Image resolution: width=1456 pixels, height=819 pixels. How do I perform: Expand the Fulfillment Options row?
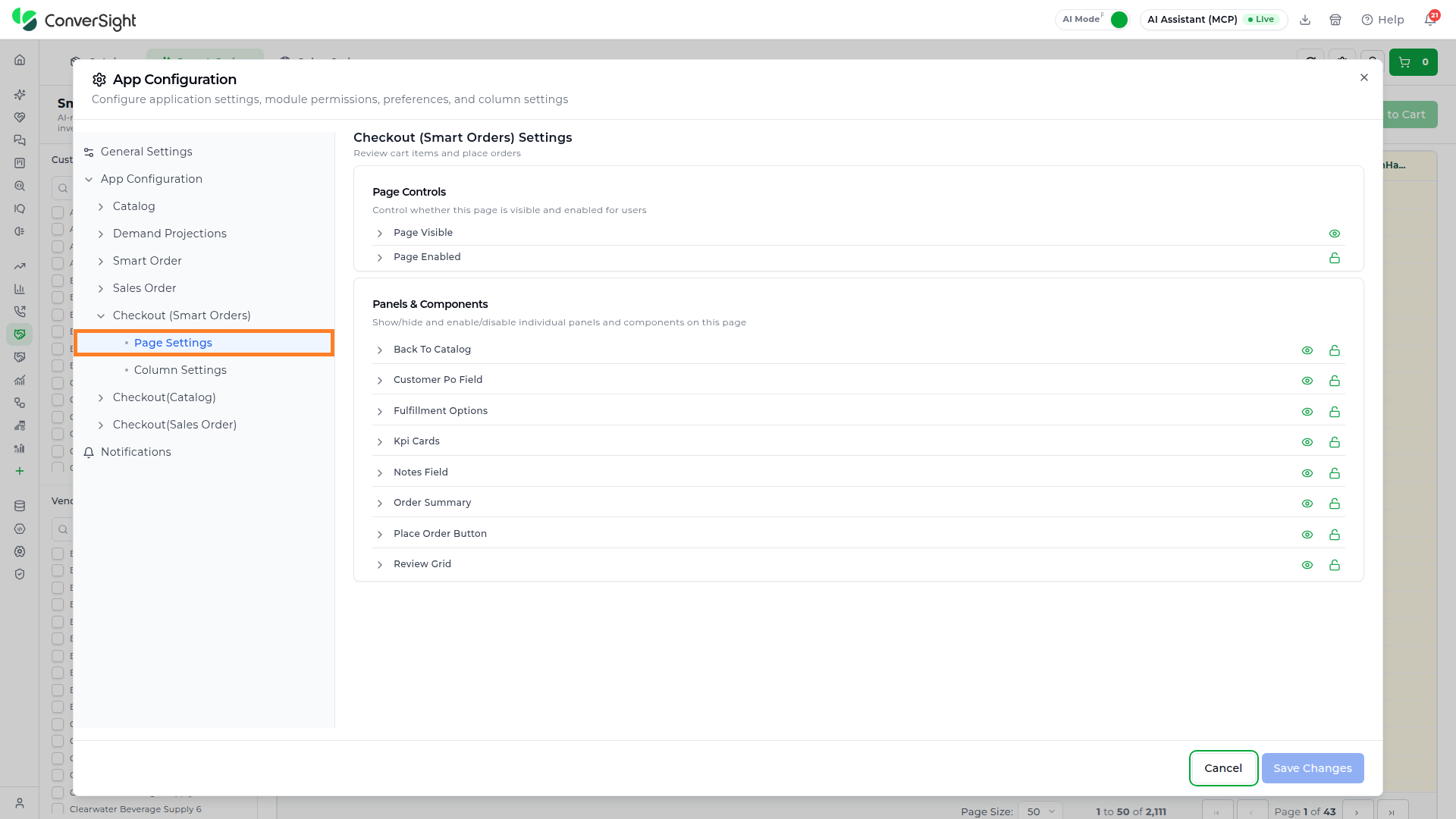380,412
